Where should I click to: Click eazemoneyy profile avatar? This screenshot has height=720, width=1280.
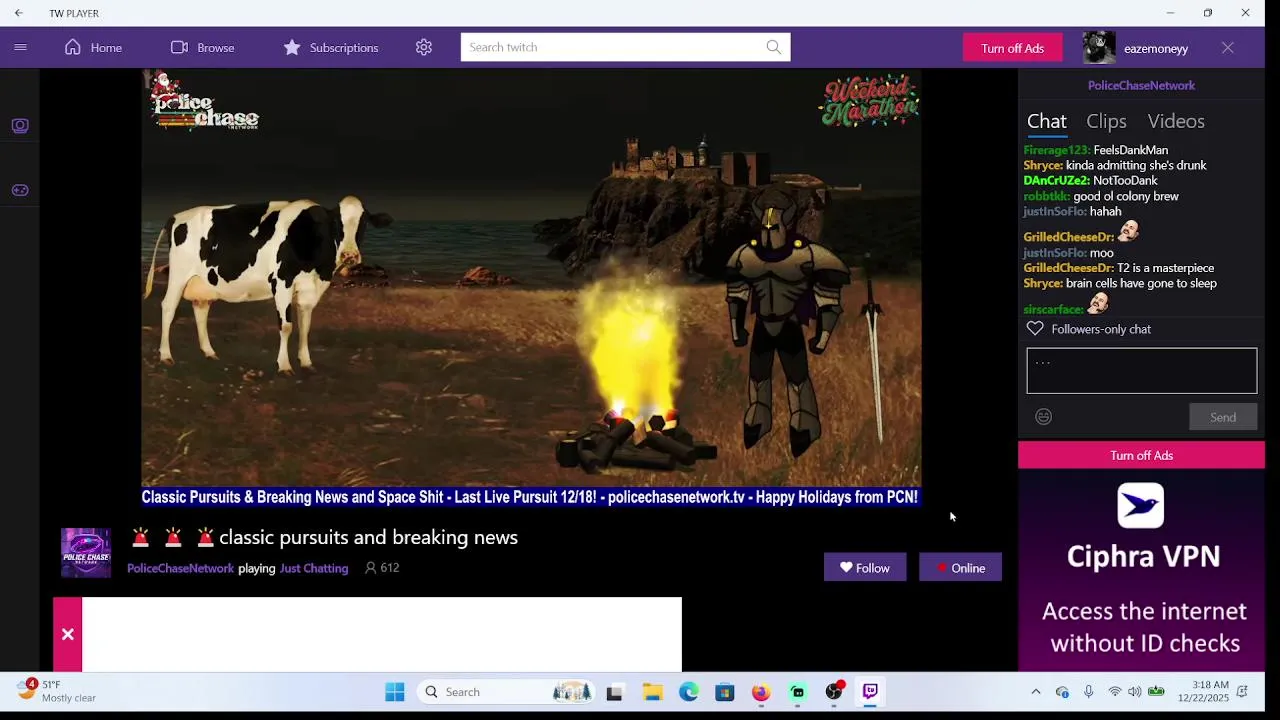click(1099, 48)
